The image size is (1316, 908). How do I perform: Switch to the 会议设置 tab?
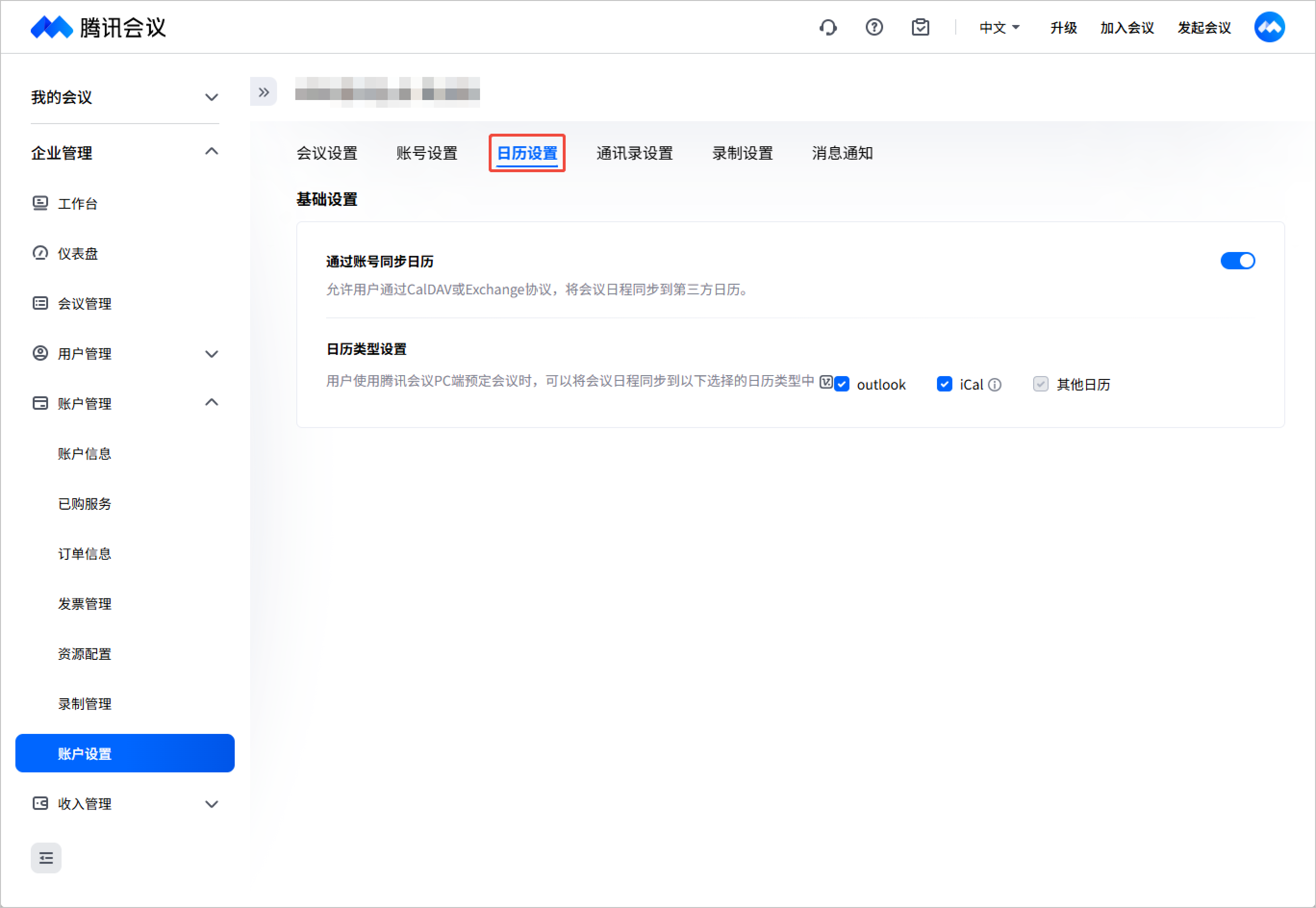pyautogui.click(x=327, y=153)
